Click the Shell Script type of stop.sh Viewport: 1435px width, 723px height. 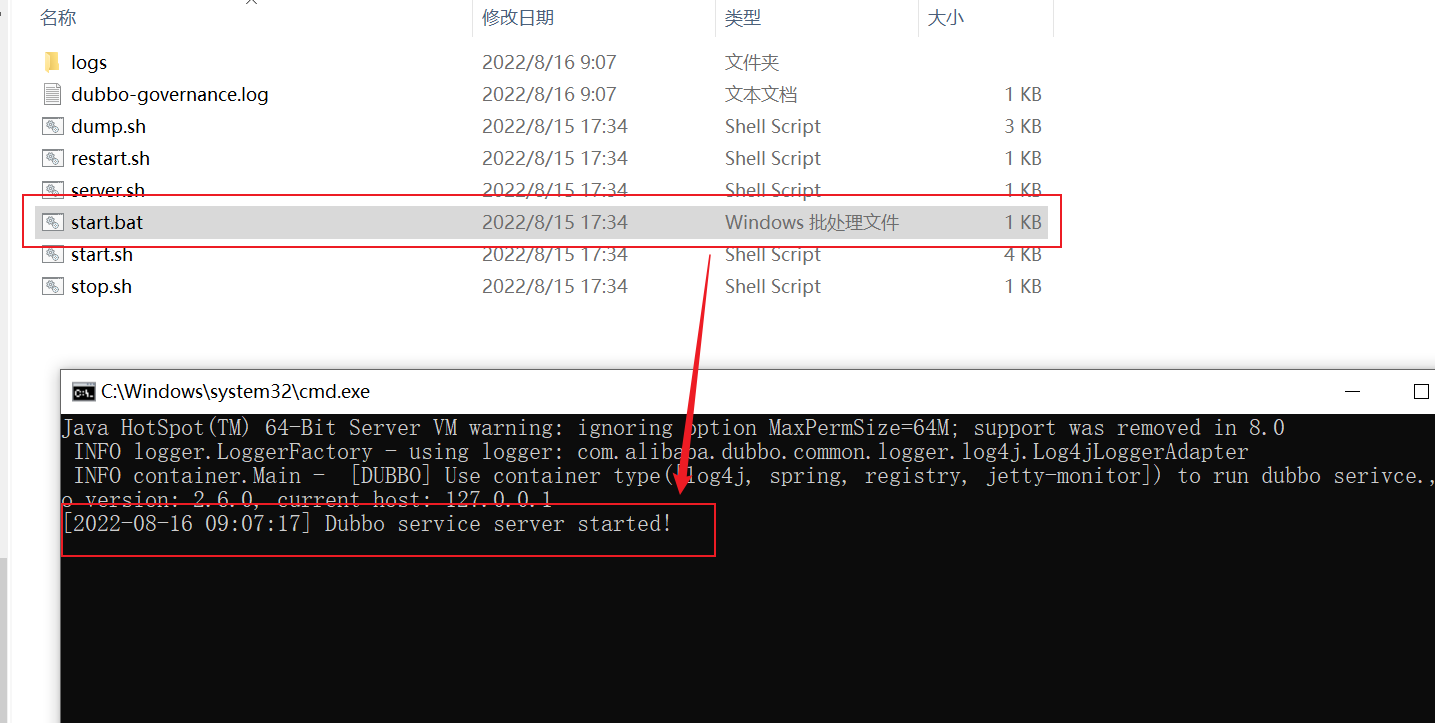click(x=773, y=286)
